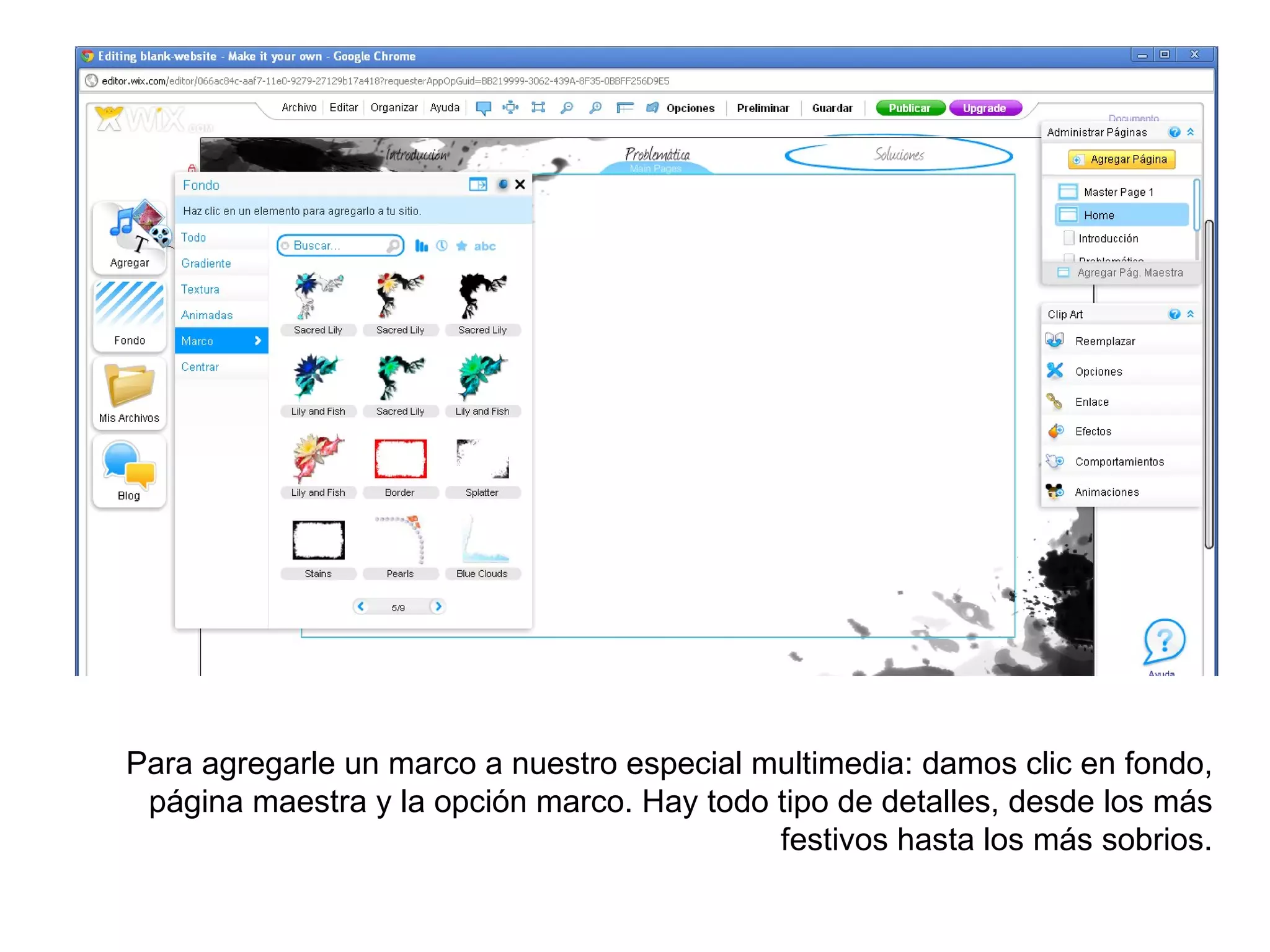1270x952 pixels.
Task: Open the Ayuda speech bubble icon
Action: pos(1164,641)
